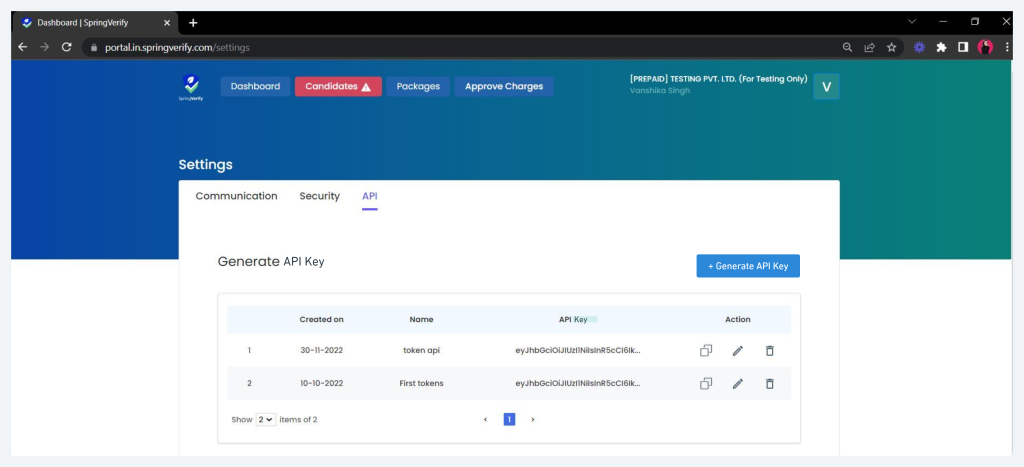Go back in browser history
1024x467 pixels.
click(x=23, y=47)
